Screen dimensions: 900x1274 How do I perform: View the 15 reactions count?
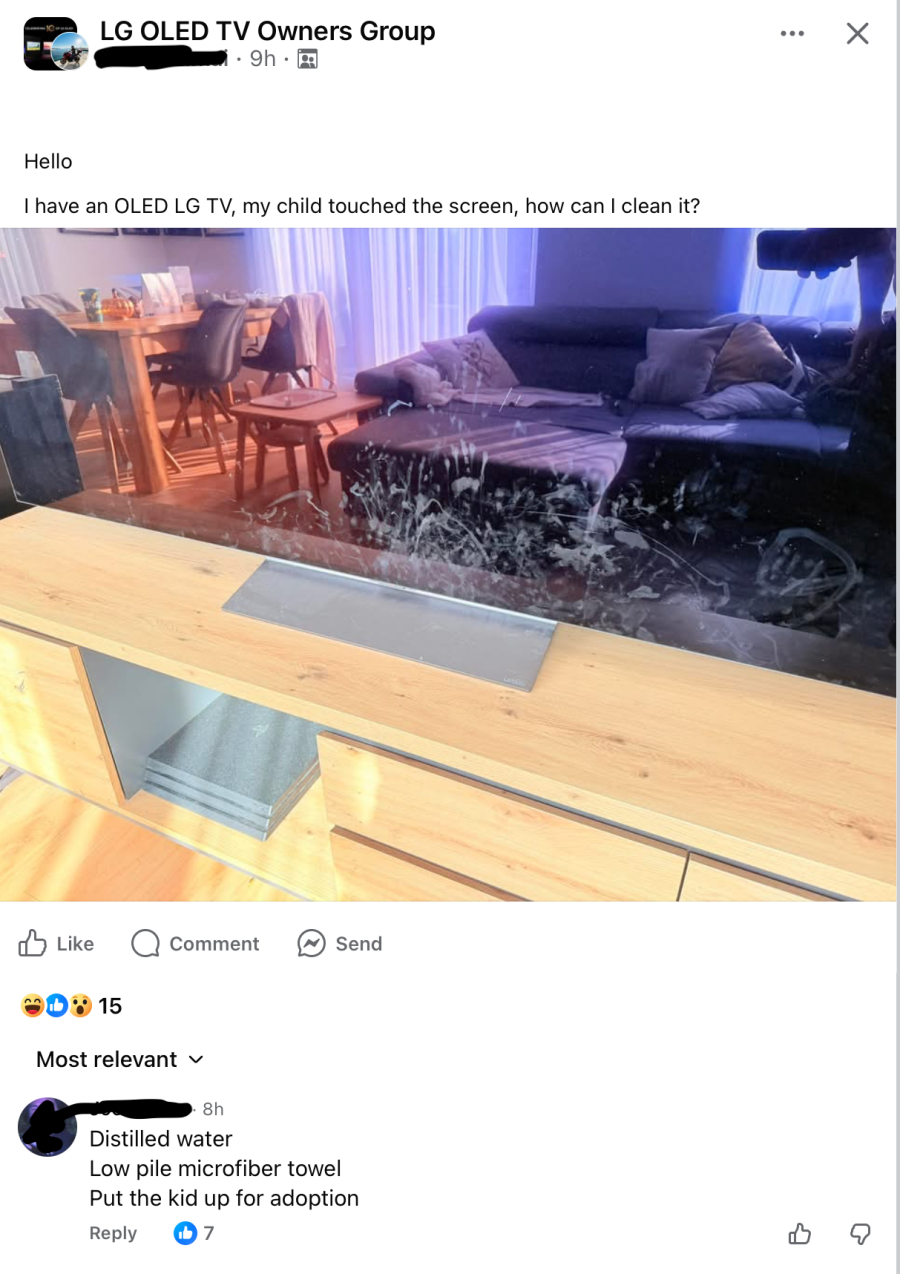(110, 1005)
